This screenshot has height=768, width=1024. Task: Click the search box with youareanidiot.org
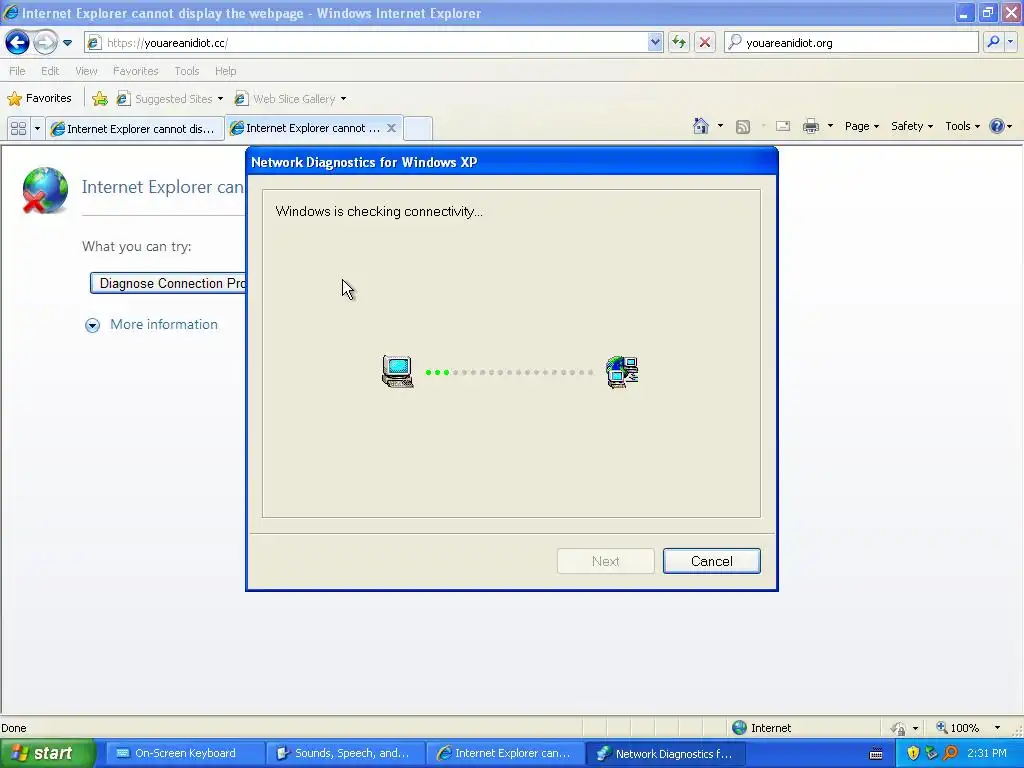pos(851,43)
